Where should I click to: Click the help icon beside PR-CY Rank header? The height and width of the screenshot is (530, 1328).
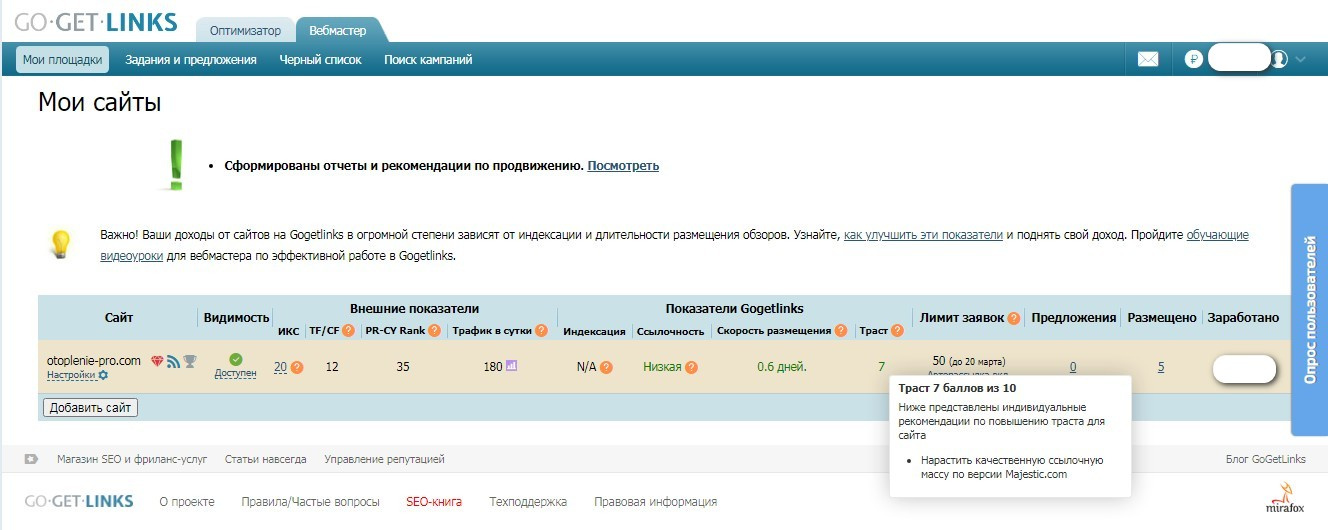pos(435,331)
